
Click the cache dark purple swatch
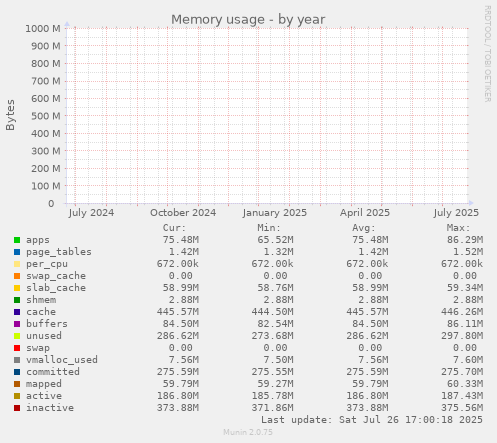17,312
